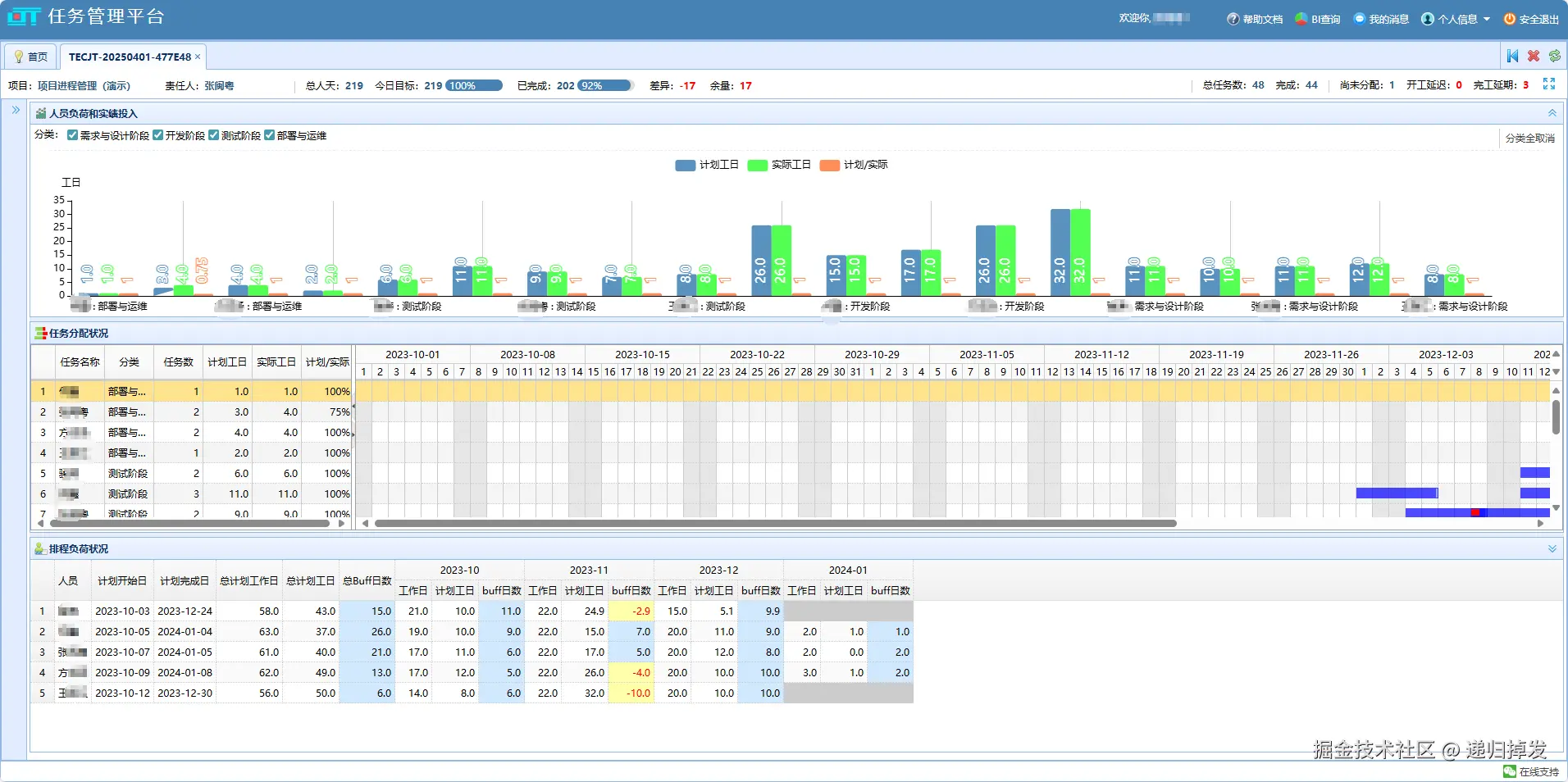Expand the left sidebar arrows

click(x=16, y=110)
